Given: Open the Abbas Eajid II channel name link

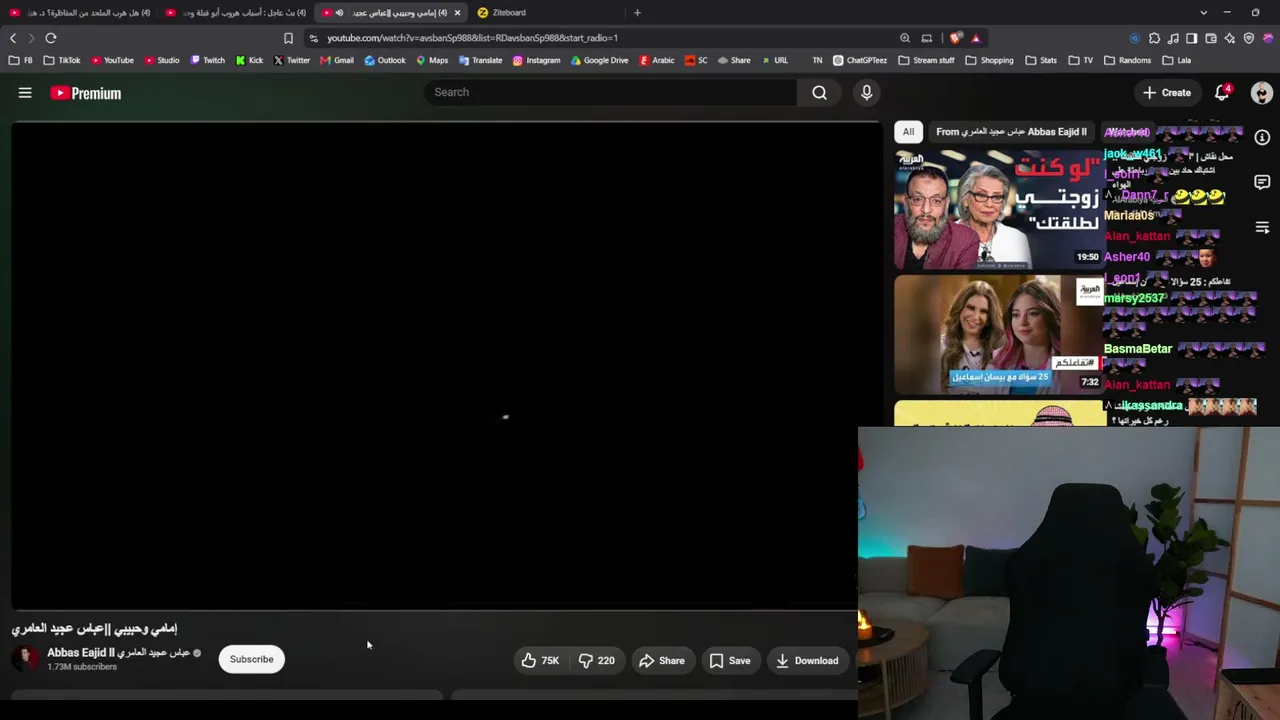Looking at the screenshot, I should (x=118, y=652).
